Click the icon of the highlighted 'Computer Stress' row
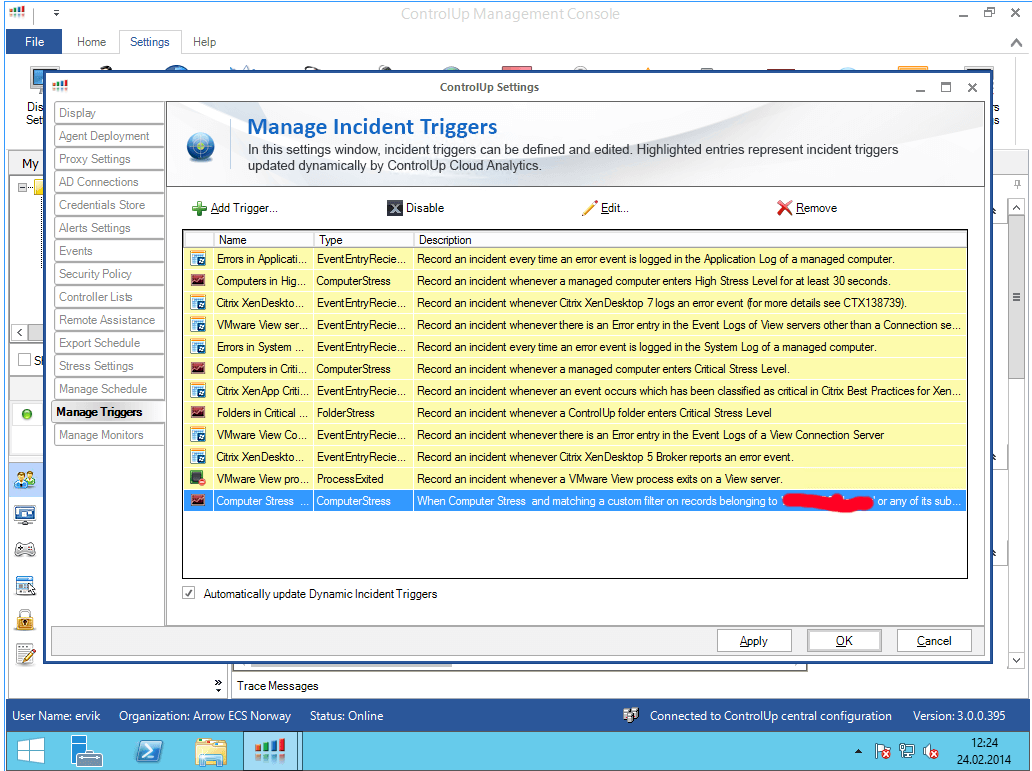Screen dimensions: 1032x771 [198, 500]
